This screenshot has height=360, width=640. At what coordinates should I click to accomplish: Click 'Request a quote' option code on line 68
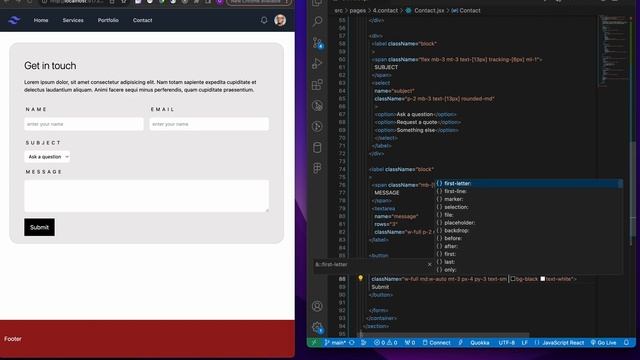pos(417,122)
